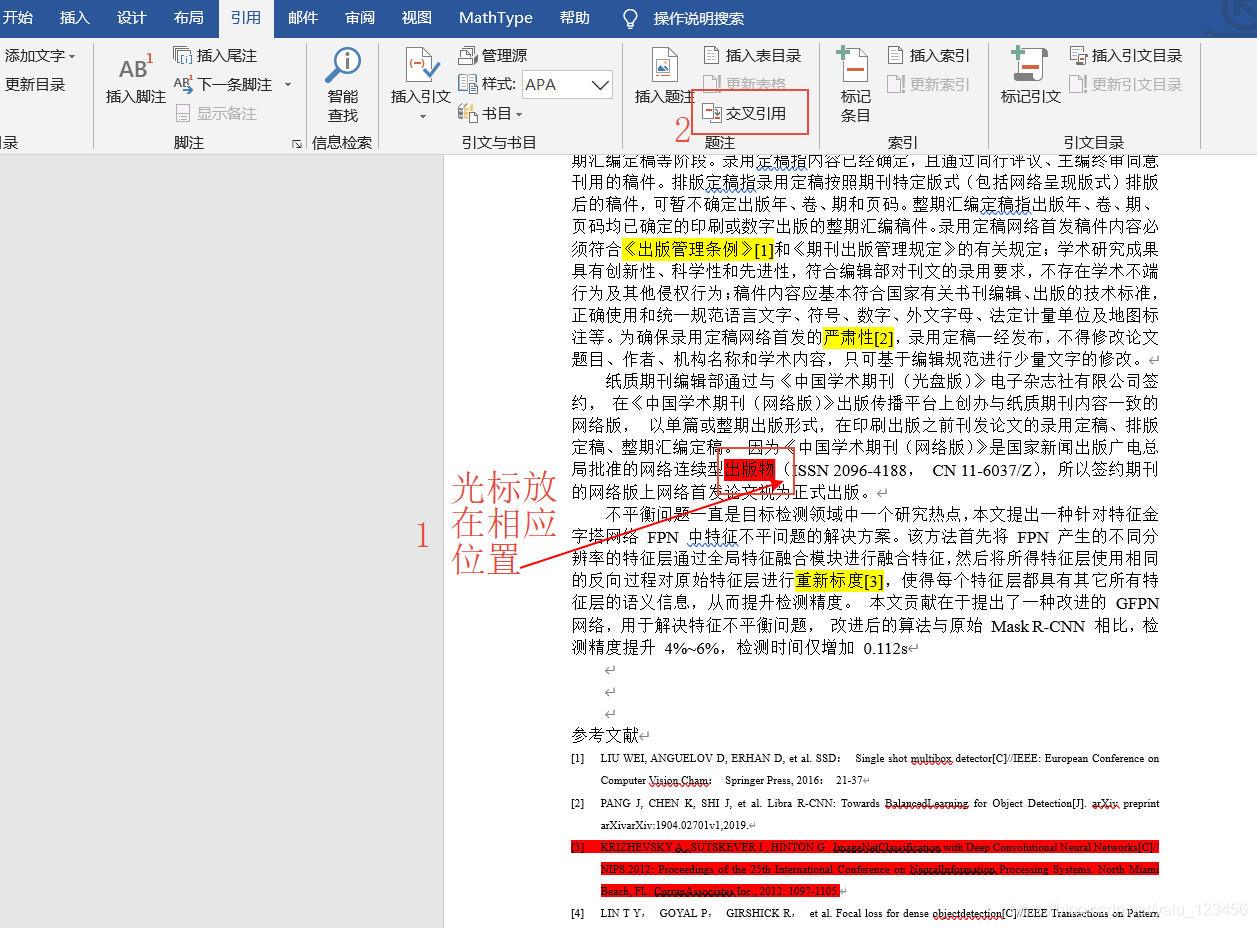
Task: Open 管理源 source manager
Action: pos(493,56)
